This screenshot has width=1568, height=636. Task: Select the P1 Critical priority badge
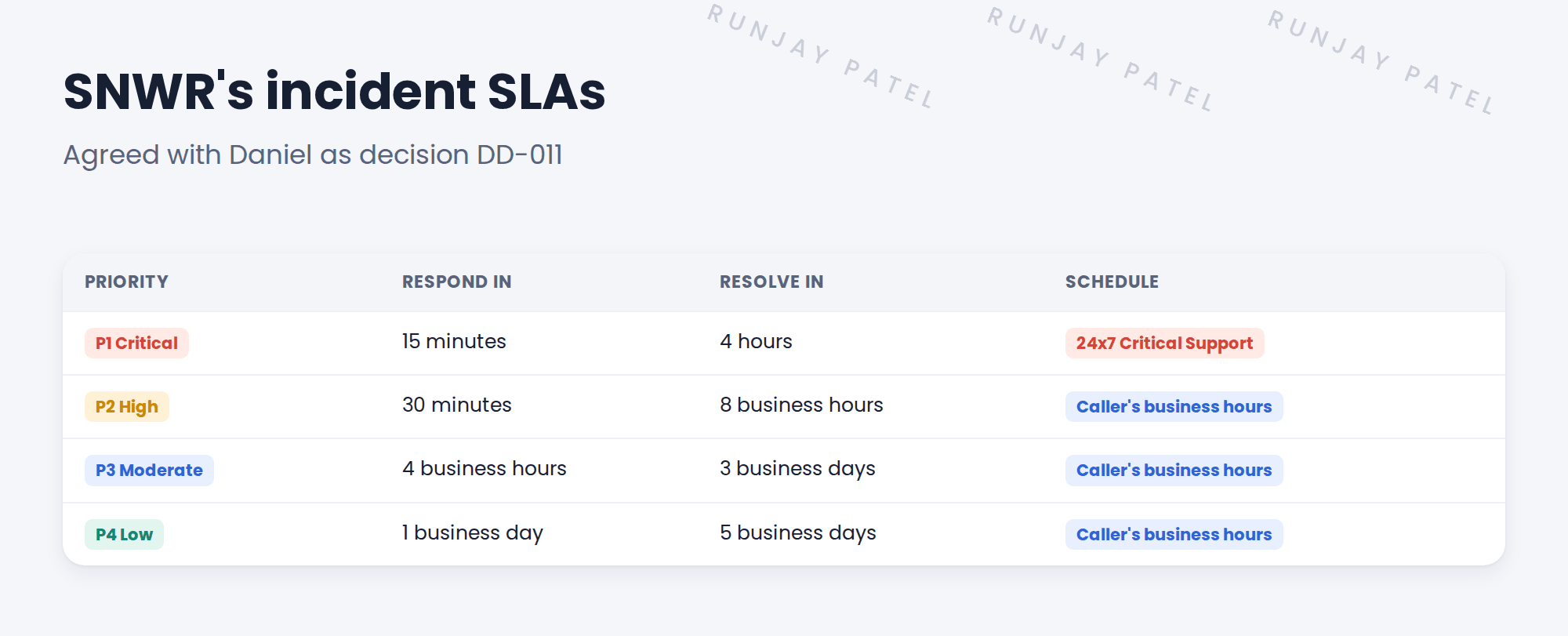pyautogui.click(x=136, y=343)
